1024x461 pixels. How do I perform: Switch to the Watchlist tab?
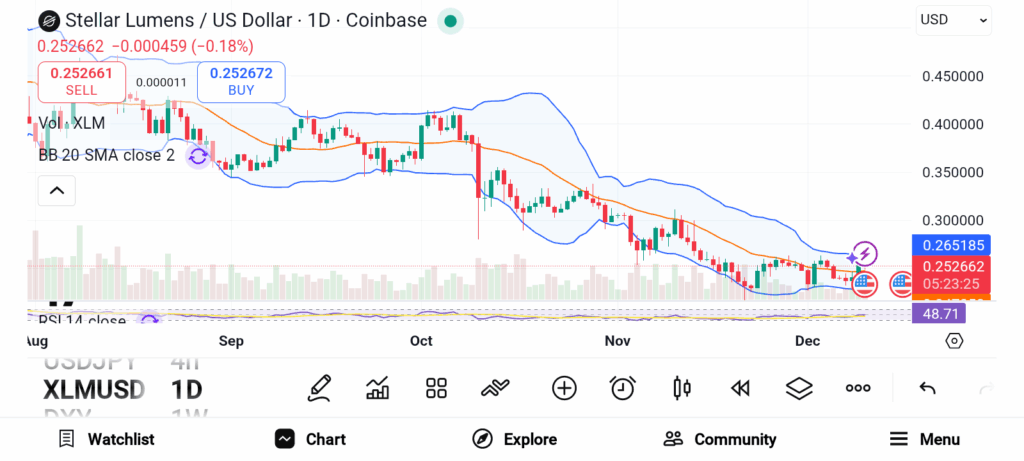click(x=106, y=439)
